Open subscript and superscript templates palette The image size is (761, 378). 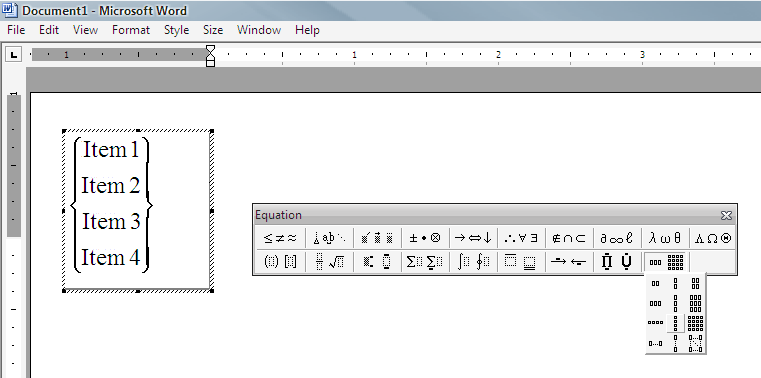pos(377,262)
